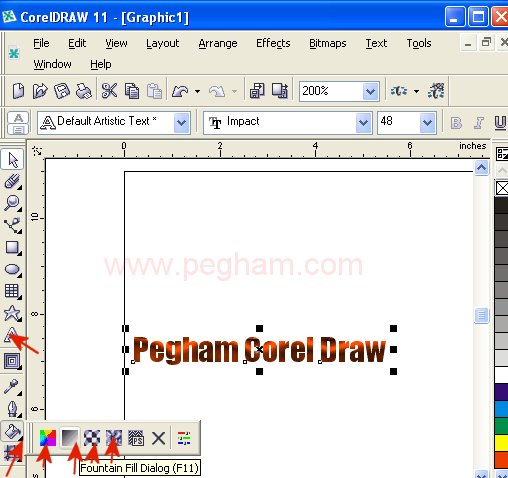Click the vertical scrollbar up arrow

click(x=481, y=167)
